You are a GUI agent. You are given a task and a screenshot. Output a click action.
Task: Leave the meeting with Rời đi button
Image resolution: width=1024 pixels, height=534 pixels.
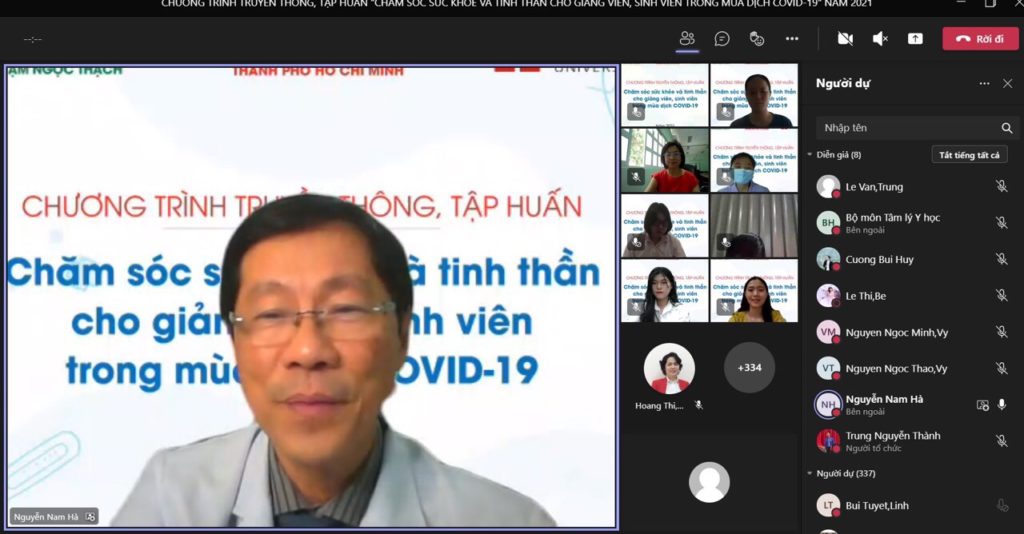pyautogui.click(x=980, y=39)
